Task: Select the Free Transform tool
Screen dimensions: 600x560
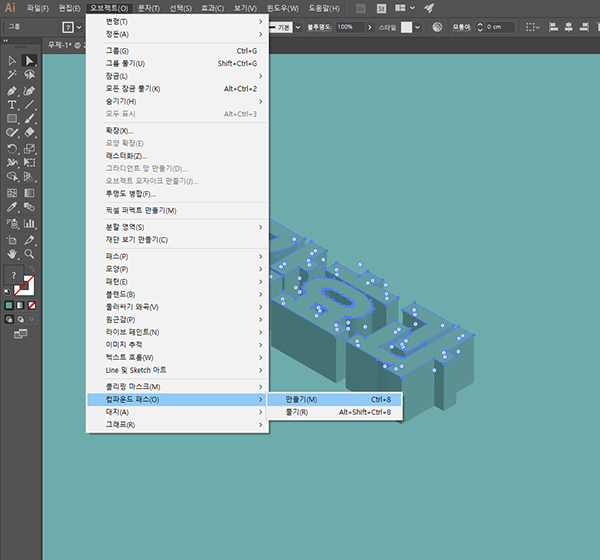Action: point(29,162)
